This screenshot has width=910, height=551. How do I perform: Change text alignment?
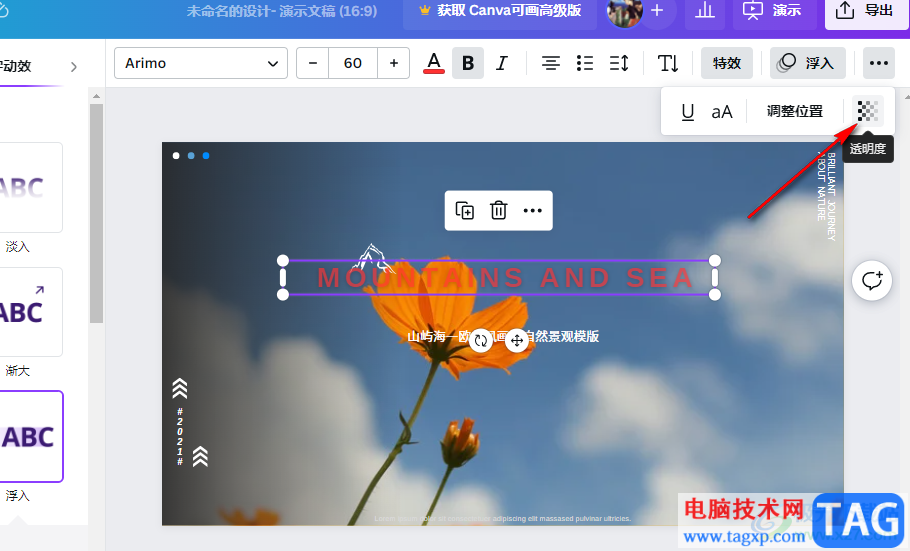[x=551, y=63]
